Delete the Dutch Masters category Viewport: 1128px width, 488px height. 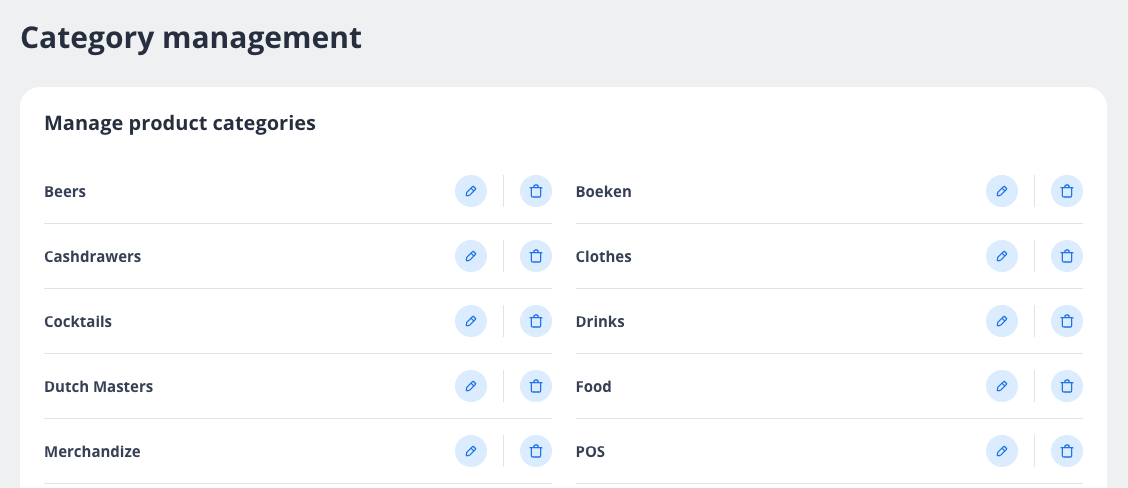536,386
